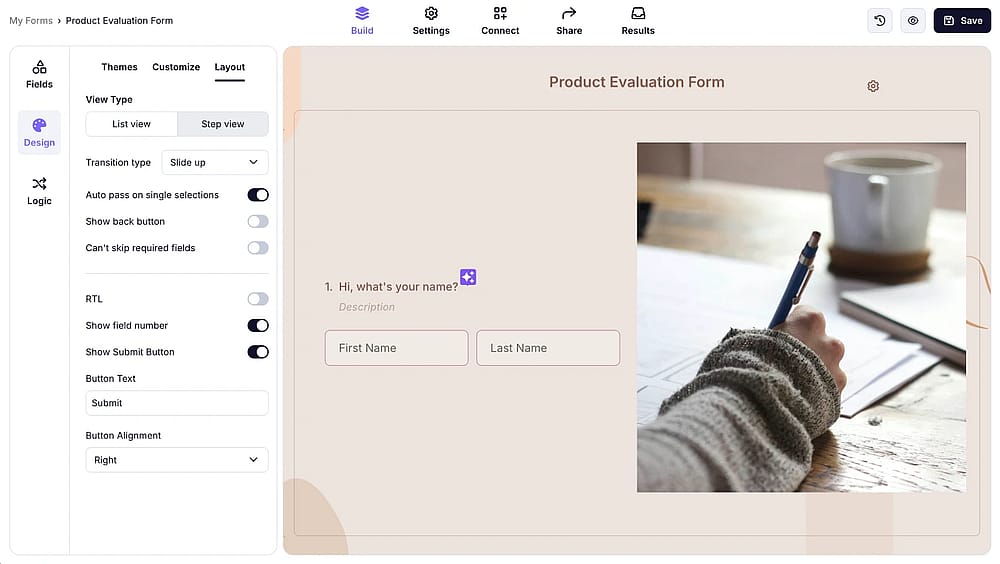Open the Design palette sidebar panel
1000x564 pixels.
[x=40, y=133]
